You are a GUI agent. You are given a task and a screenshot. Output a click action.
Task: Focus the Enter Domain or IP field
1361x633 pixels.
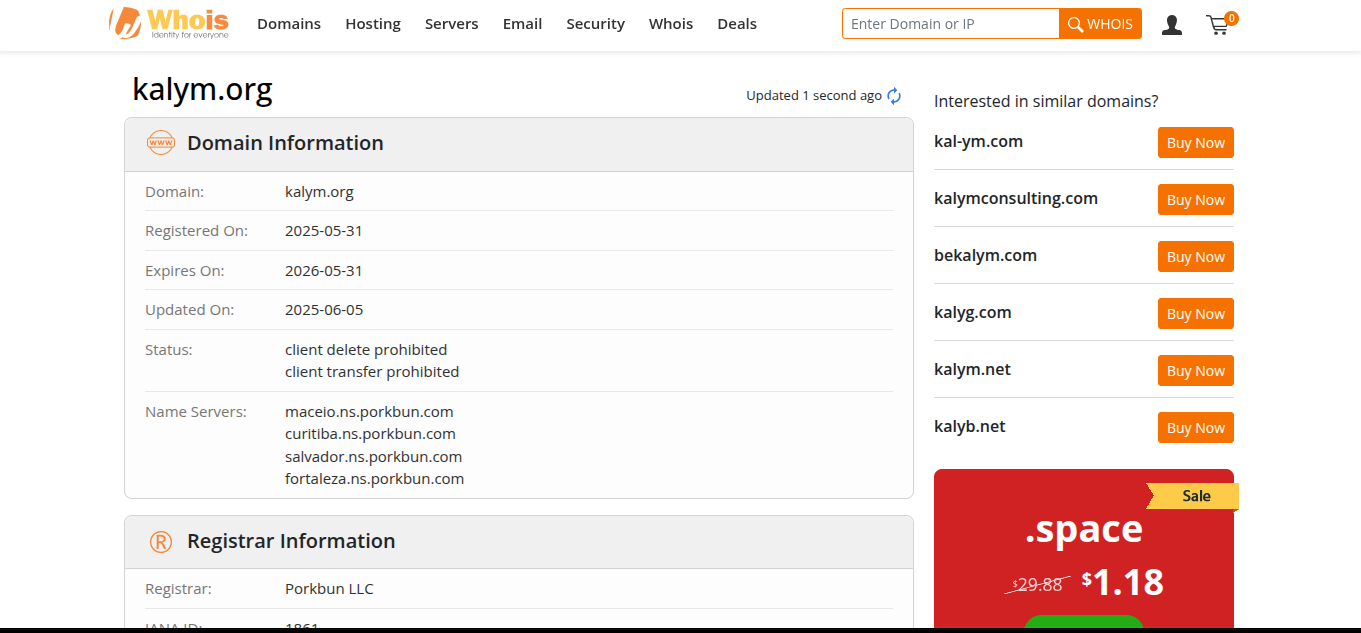click(950, 24)
